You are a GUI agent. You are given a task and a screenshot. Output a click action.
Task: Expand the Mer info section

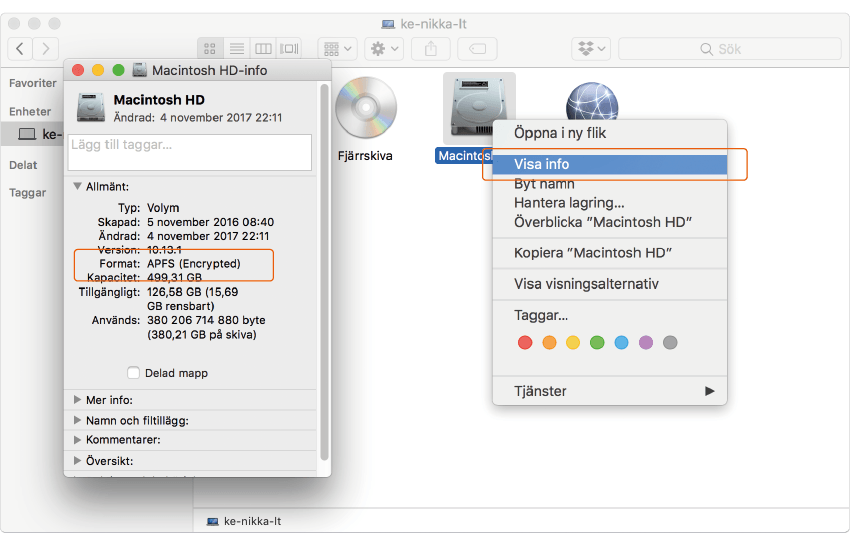(x=78, y=400)
